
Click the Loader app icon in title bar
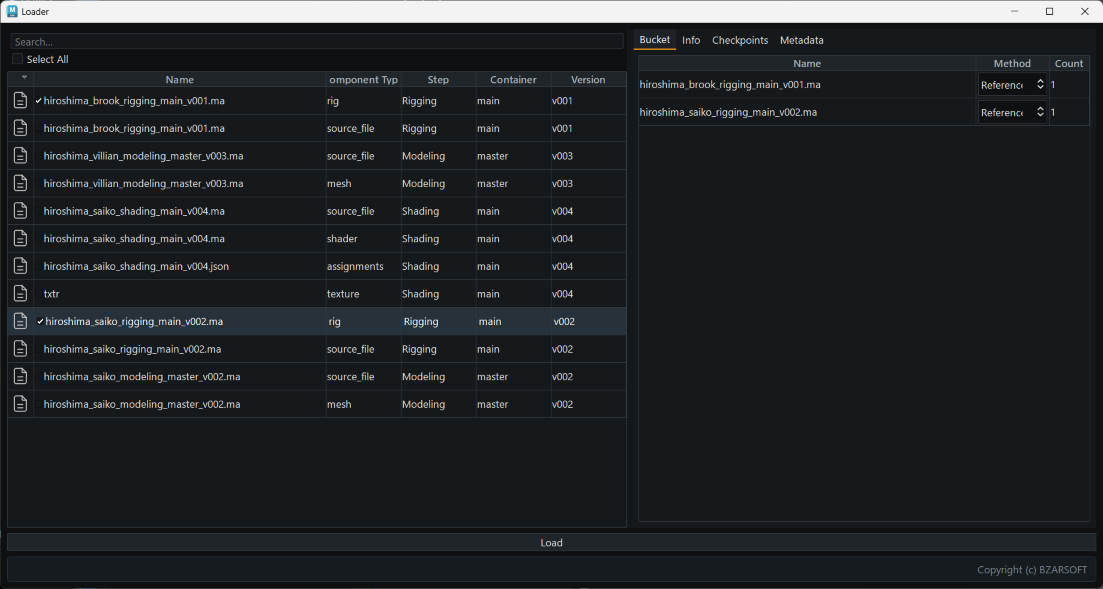12,11
